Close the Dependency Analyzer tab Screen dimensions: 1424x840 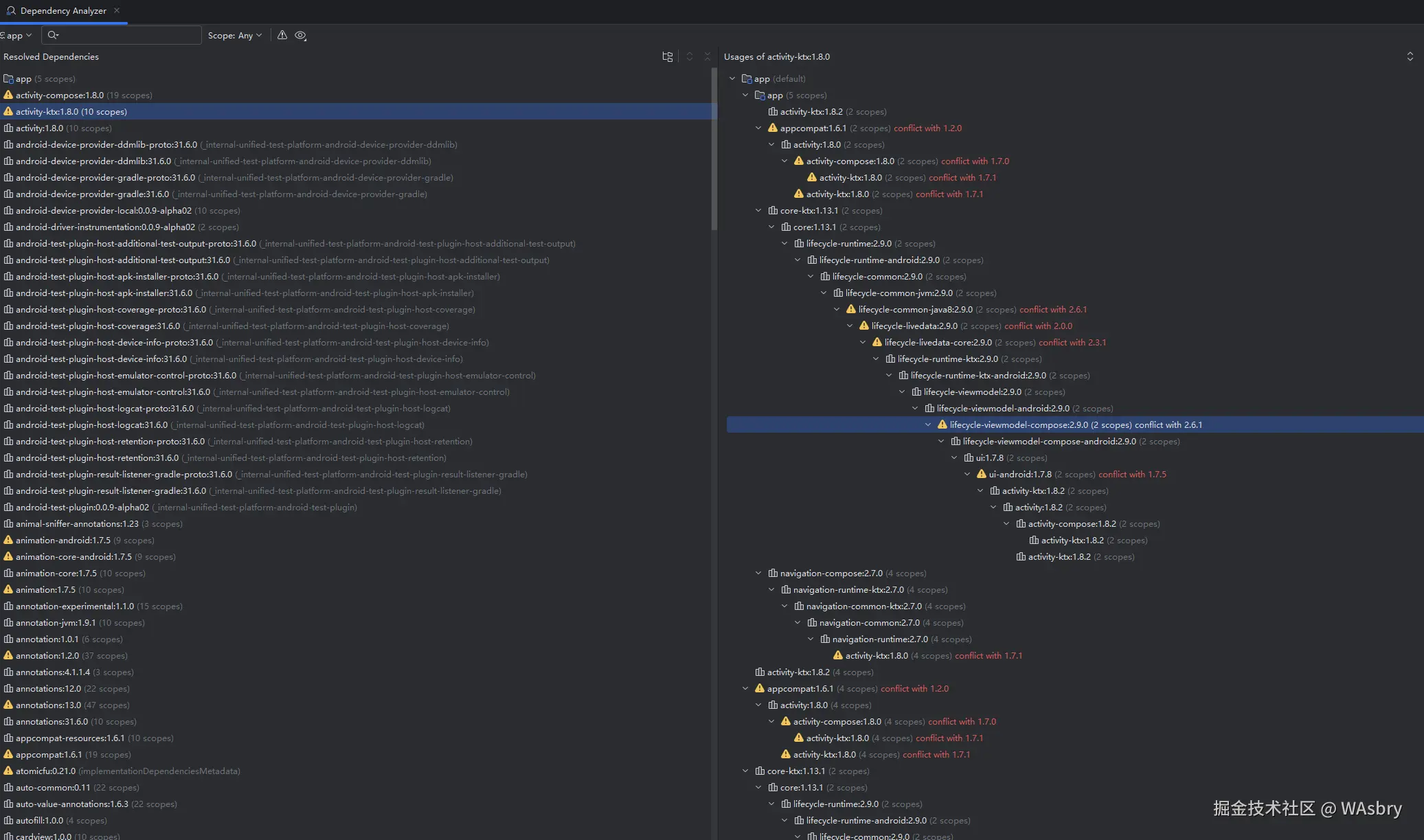pyautogui.click(x=117, y=10)
